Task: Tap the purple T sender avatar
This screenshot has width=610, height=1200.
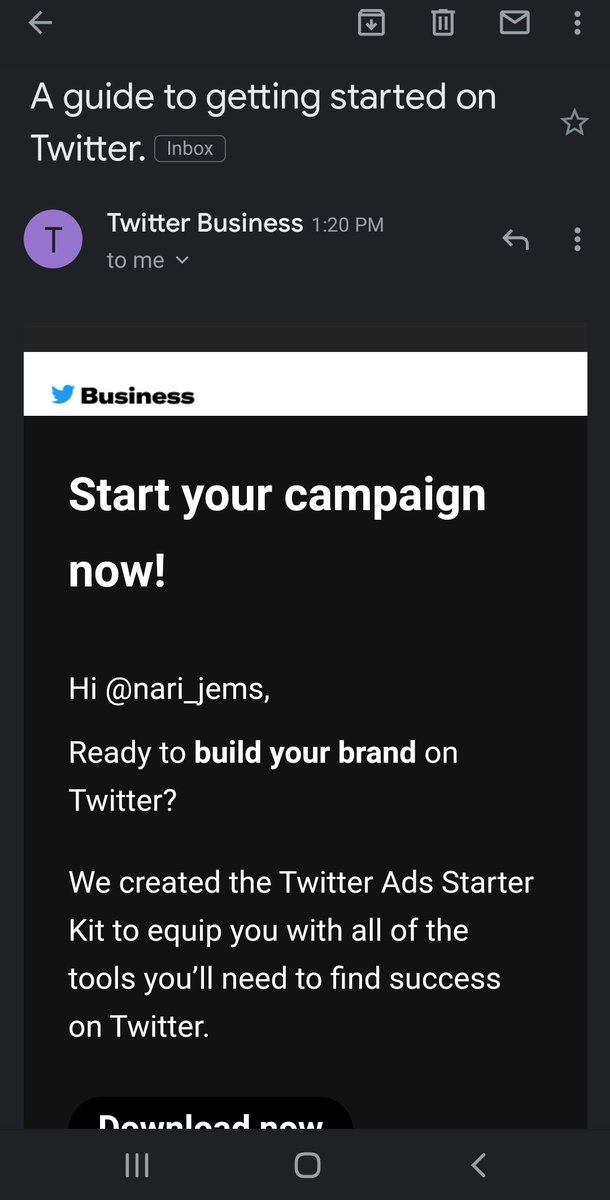Action: click(x=52, y=239)
